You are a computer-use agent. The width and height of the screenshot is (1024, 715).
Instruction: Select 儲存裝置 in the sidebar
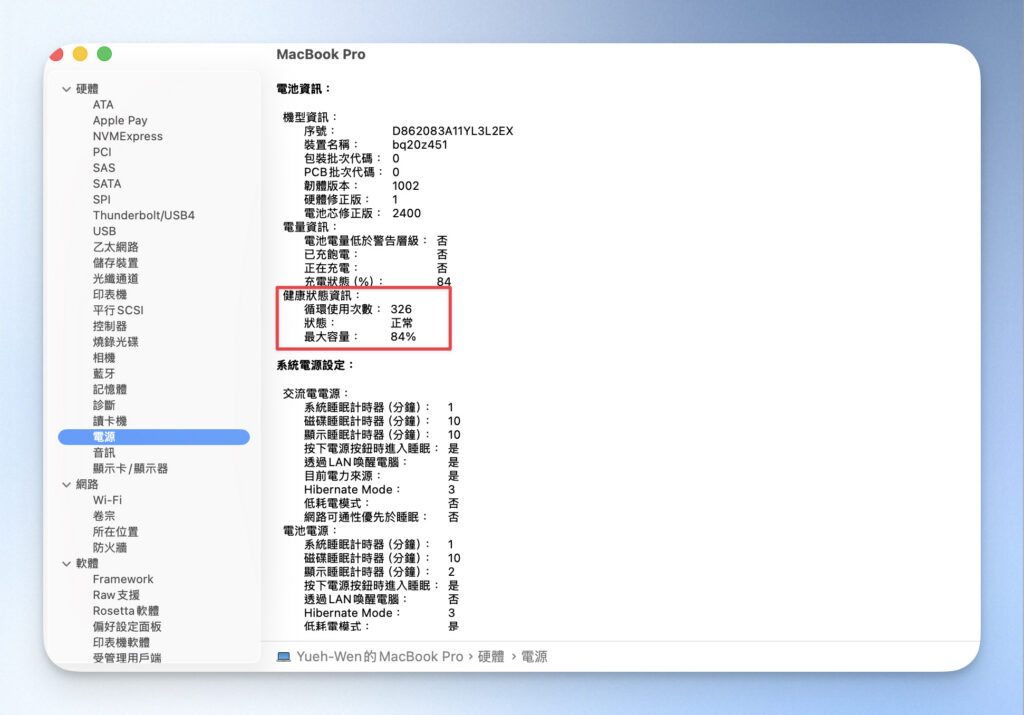coord(116,262)
